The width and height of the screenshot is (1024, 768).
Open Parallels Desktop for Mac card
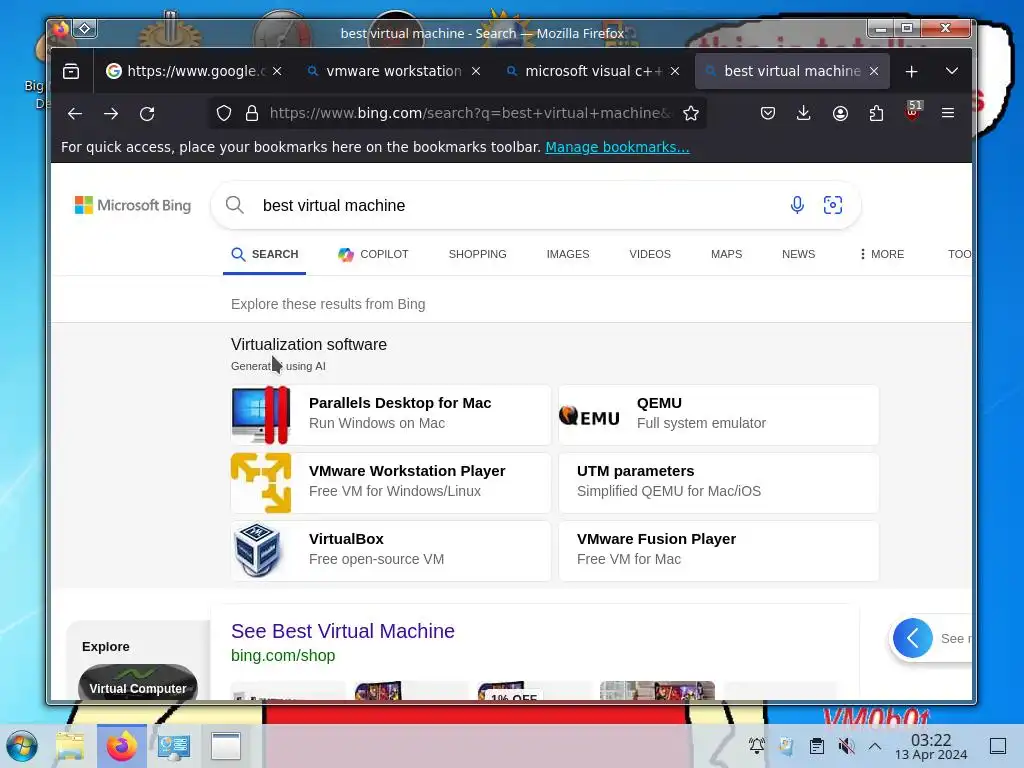[x=391, y=415]
